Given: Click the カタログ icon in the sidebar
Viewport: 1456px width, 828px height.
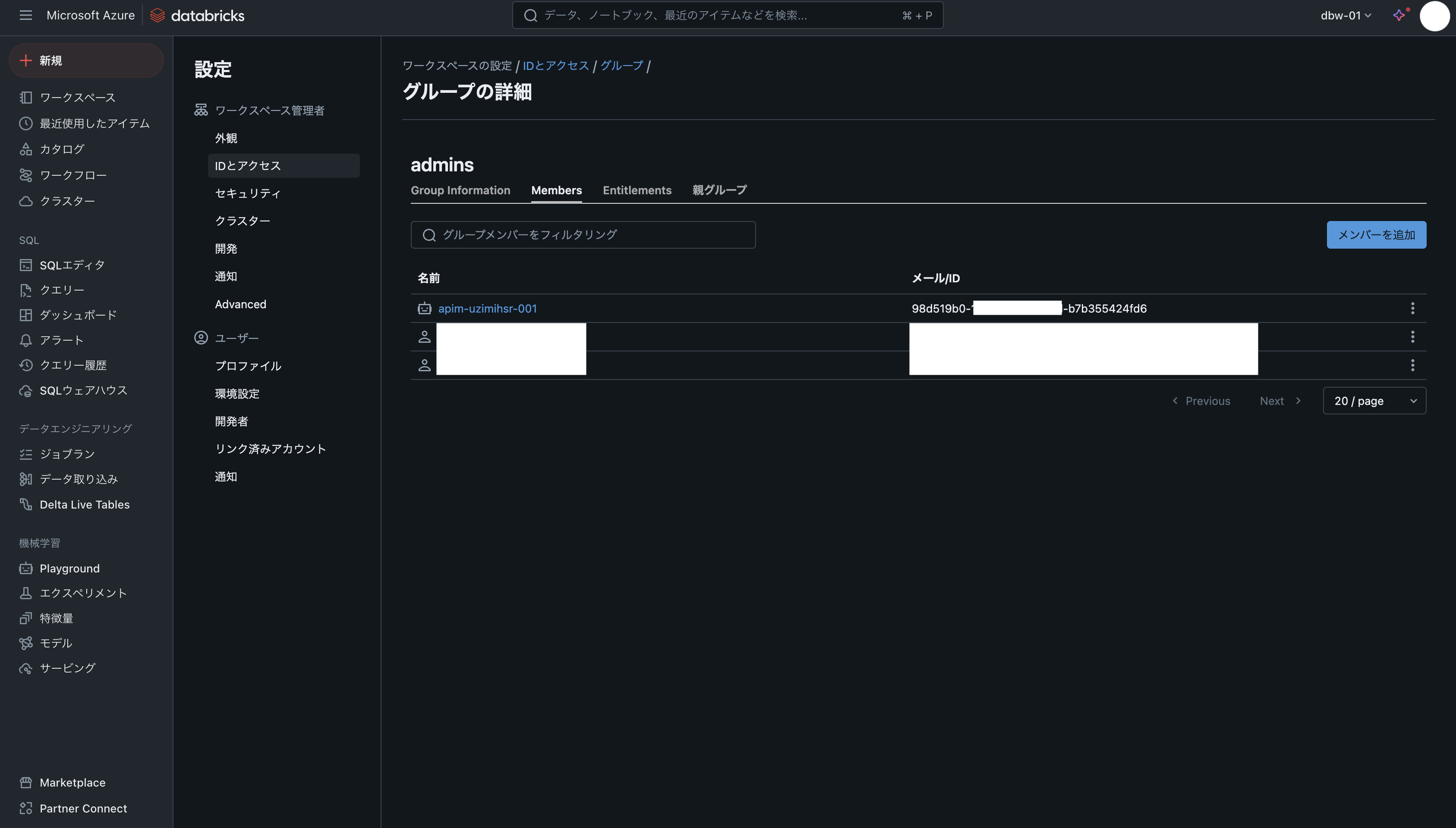Looking at the screenshot, I should pyautogui.click(x=25, y=149).
